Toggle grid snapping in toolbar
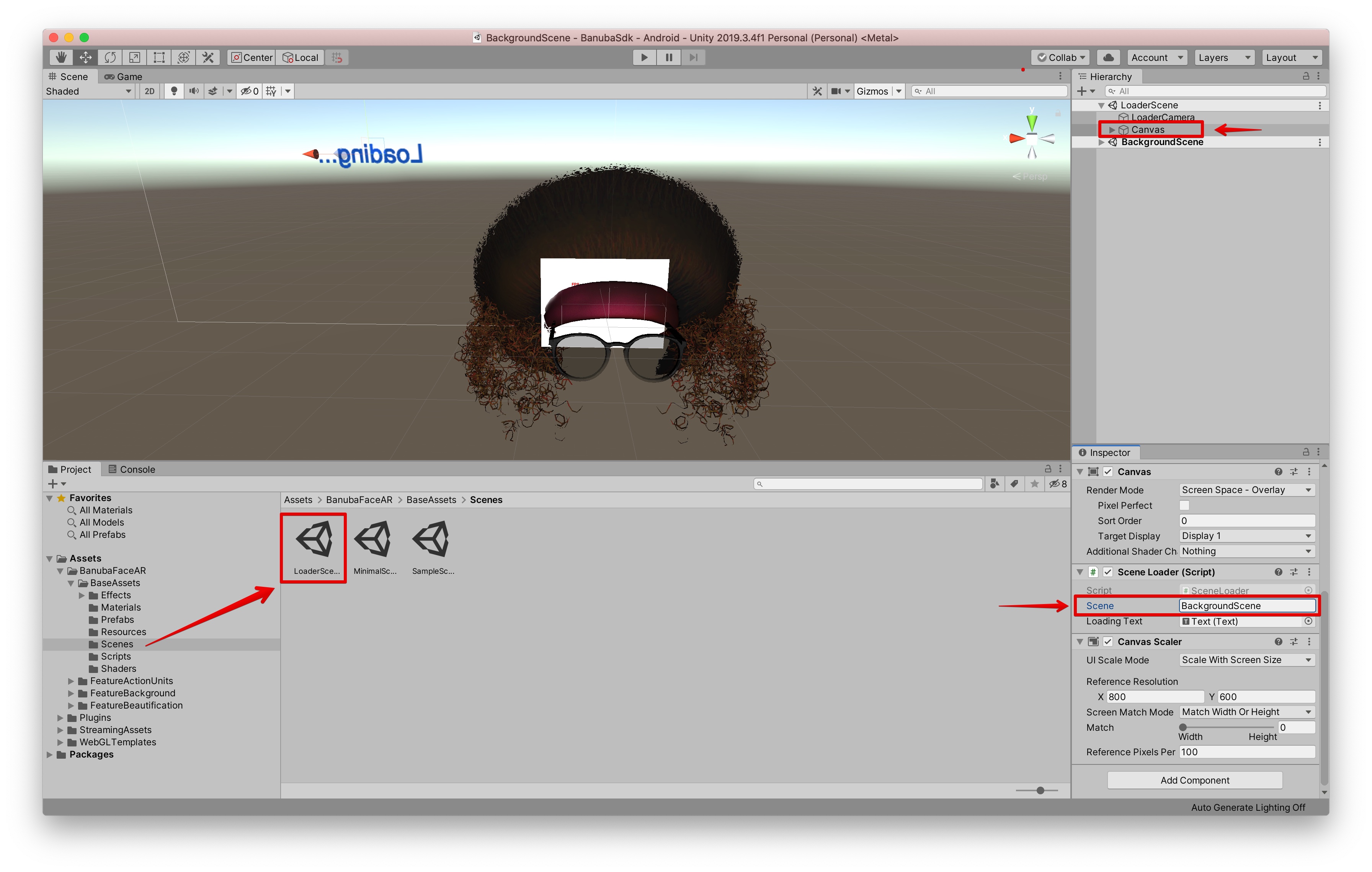This screenshot has width=1372, height=872. (337, 57)
